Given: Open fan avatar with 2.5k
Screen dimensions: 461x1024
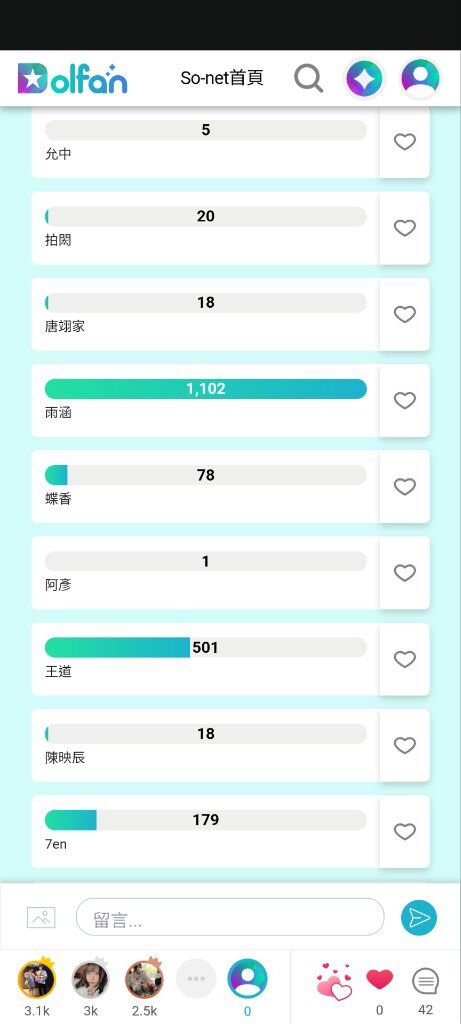Looking at the screenshot, I should (144, 979).
